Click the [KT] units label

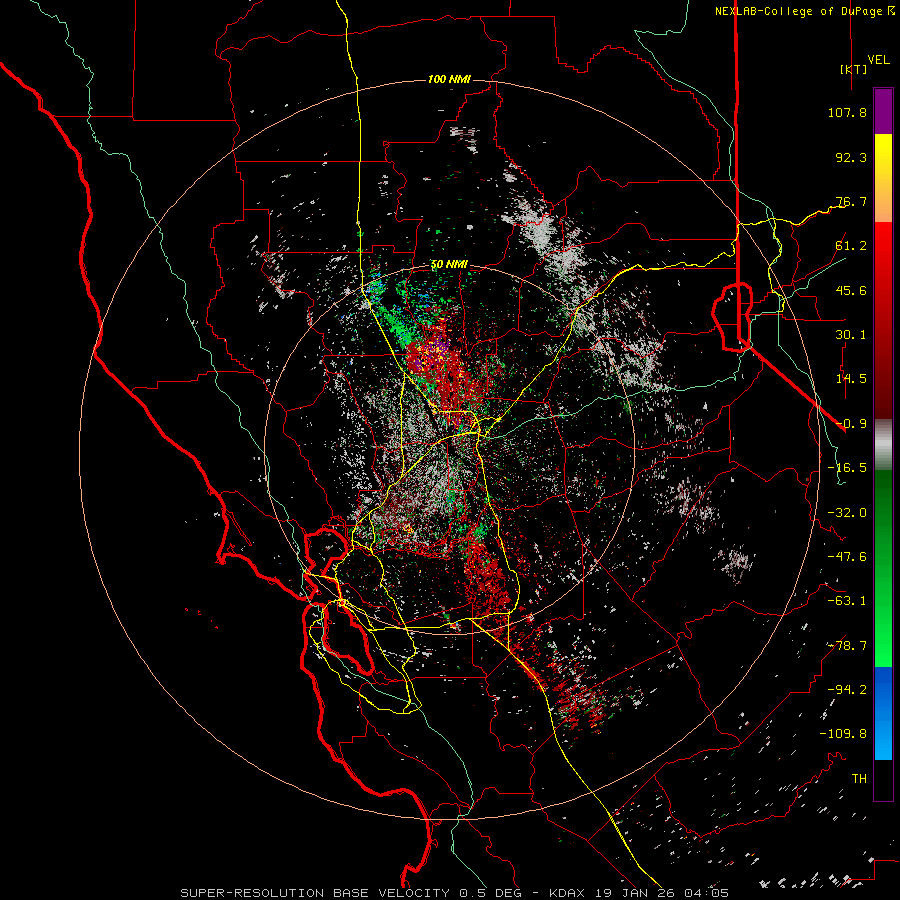(x=853, y=69)
